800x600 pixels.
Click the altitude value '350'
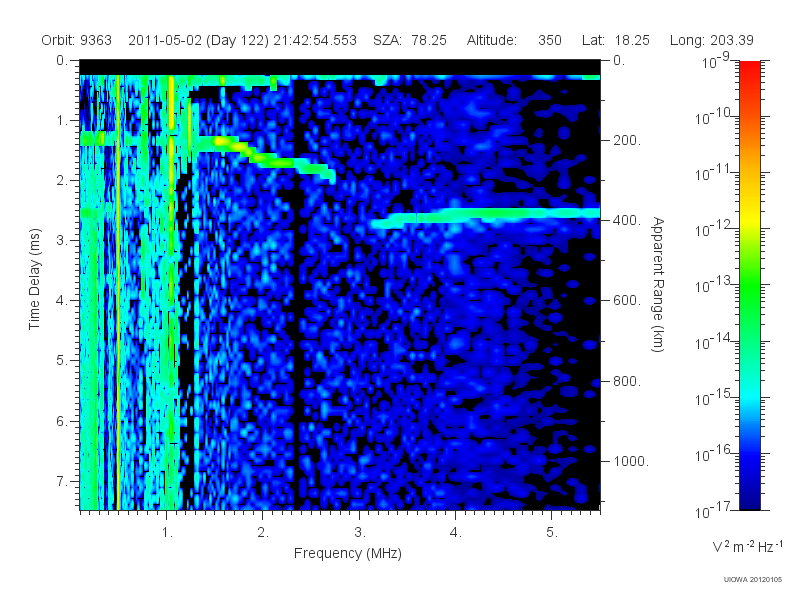[549, 40]
